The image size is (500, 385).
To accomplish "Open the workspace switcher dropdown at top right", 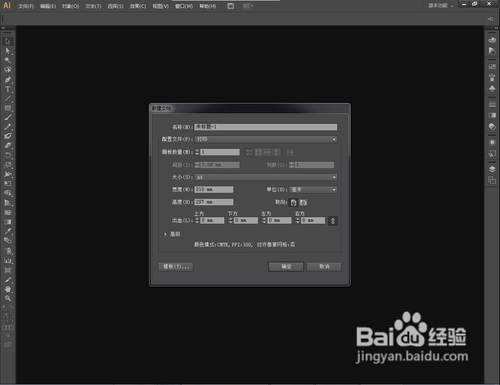I will tap(441, 6).
